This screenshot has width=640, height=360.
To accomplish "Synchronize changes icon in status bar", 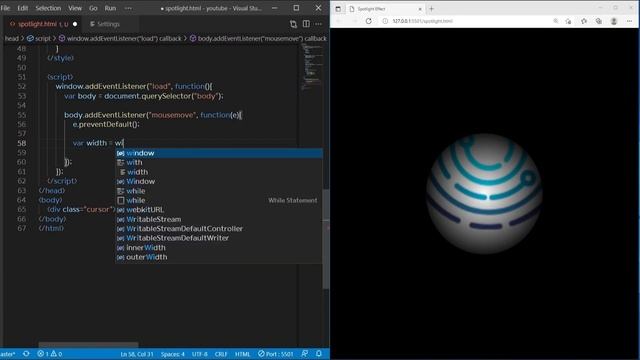I will 26,354.
